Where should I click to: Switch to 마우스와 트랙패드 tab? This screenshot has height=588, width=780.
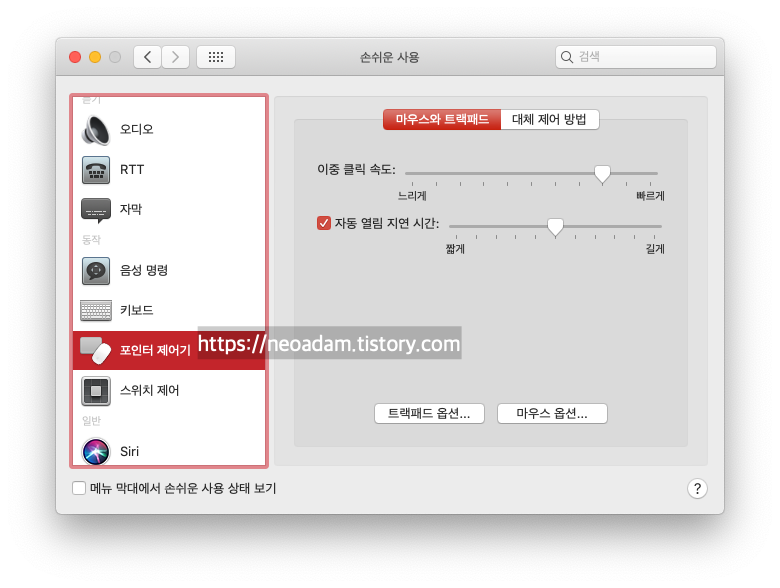pyautogui.click(x=442, y=119)
